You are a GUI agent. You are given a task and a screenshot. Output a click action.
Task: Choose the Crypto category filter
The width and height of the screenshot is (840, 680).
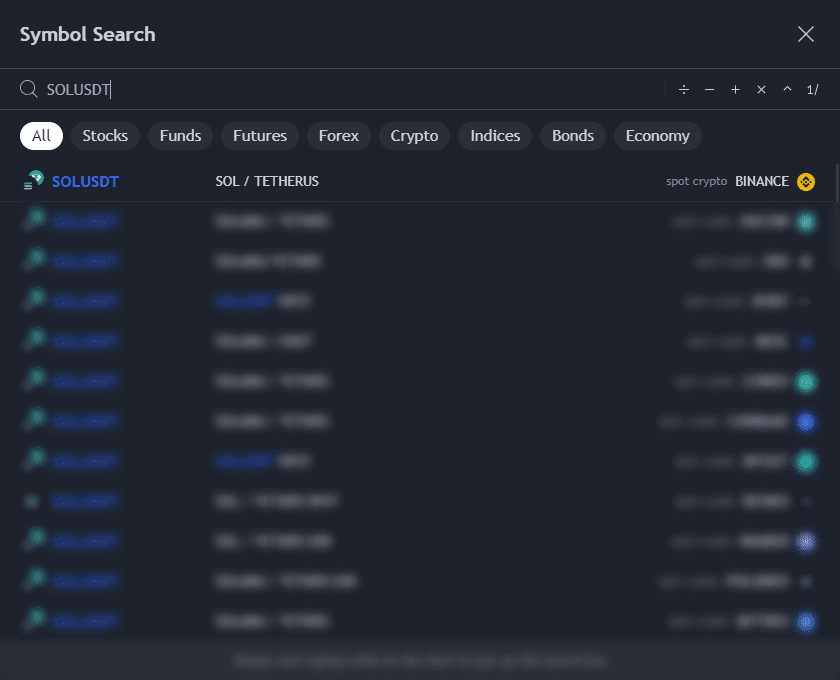(x=414, y=136)
